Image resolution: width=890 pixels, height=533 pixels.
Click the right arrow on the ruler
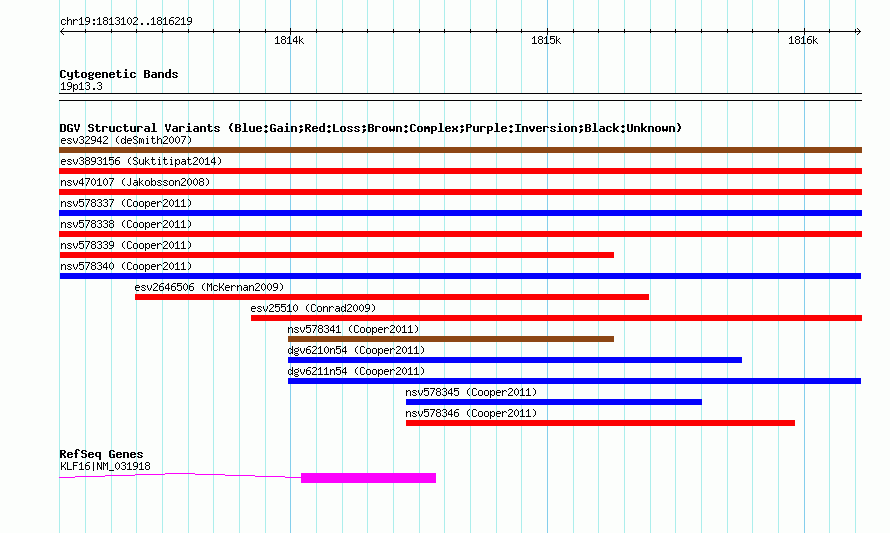click(858, 32)
